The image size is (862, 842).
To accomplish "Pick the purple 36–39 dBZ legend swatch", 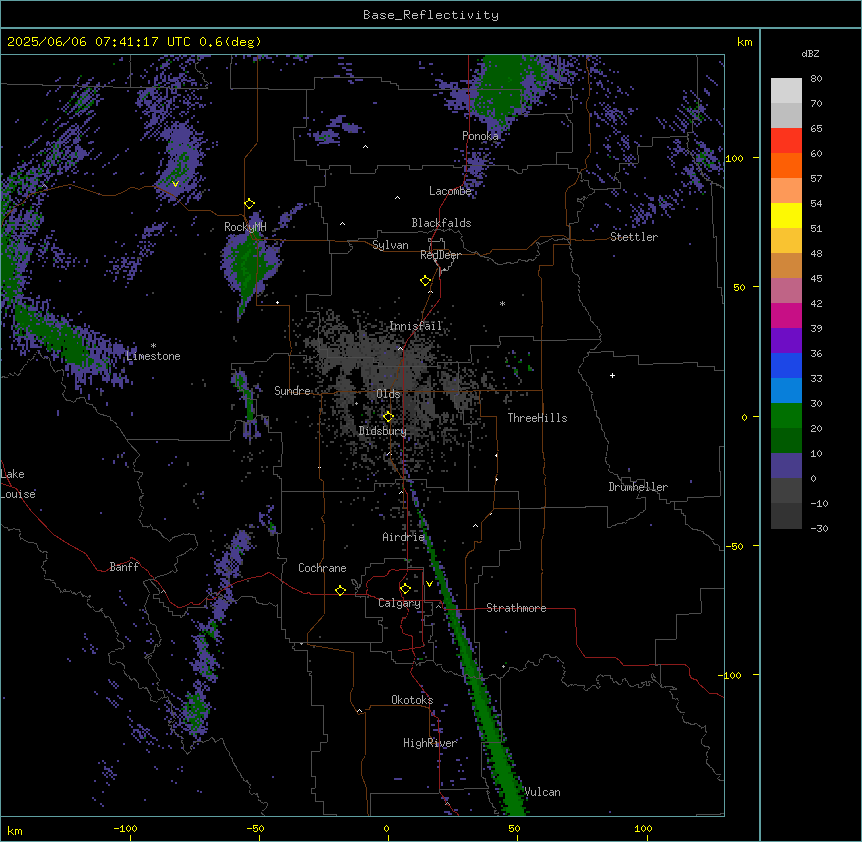I will 786,341.
